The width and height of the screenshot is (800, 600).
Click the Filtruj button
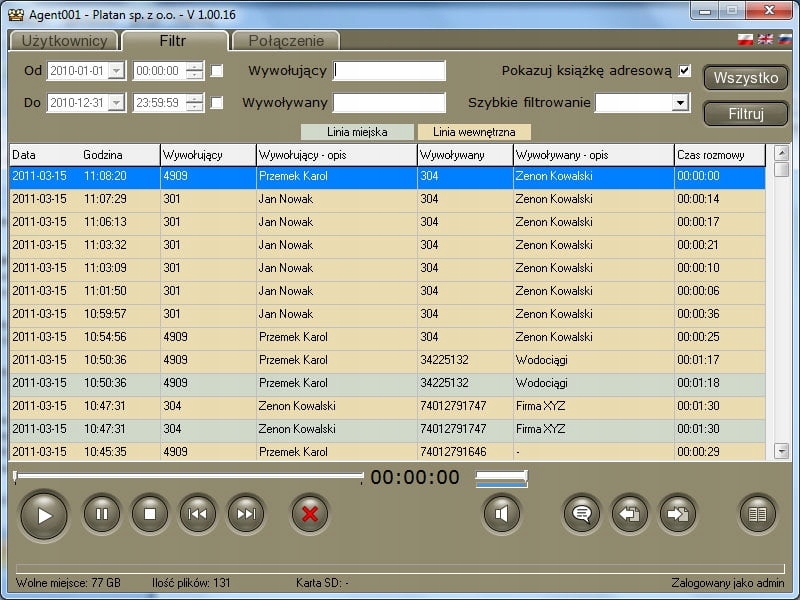click(x=746, y=114)
